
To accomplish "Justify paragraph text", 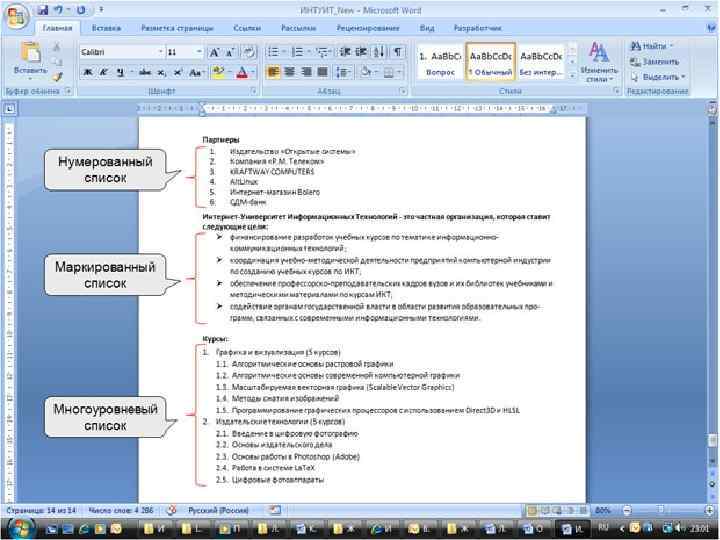I will point(323,72).
